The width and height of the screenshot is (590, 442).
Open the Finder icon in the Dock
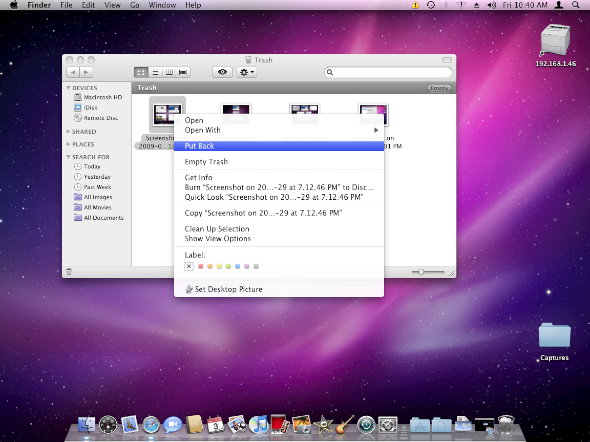[87, 425]
